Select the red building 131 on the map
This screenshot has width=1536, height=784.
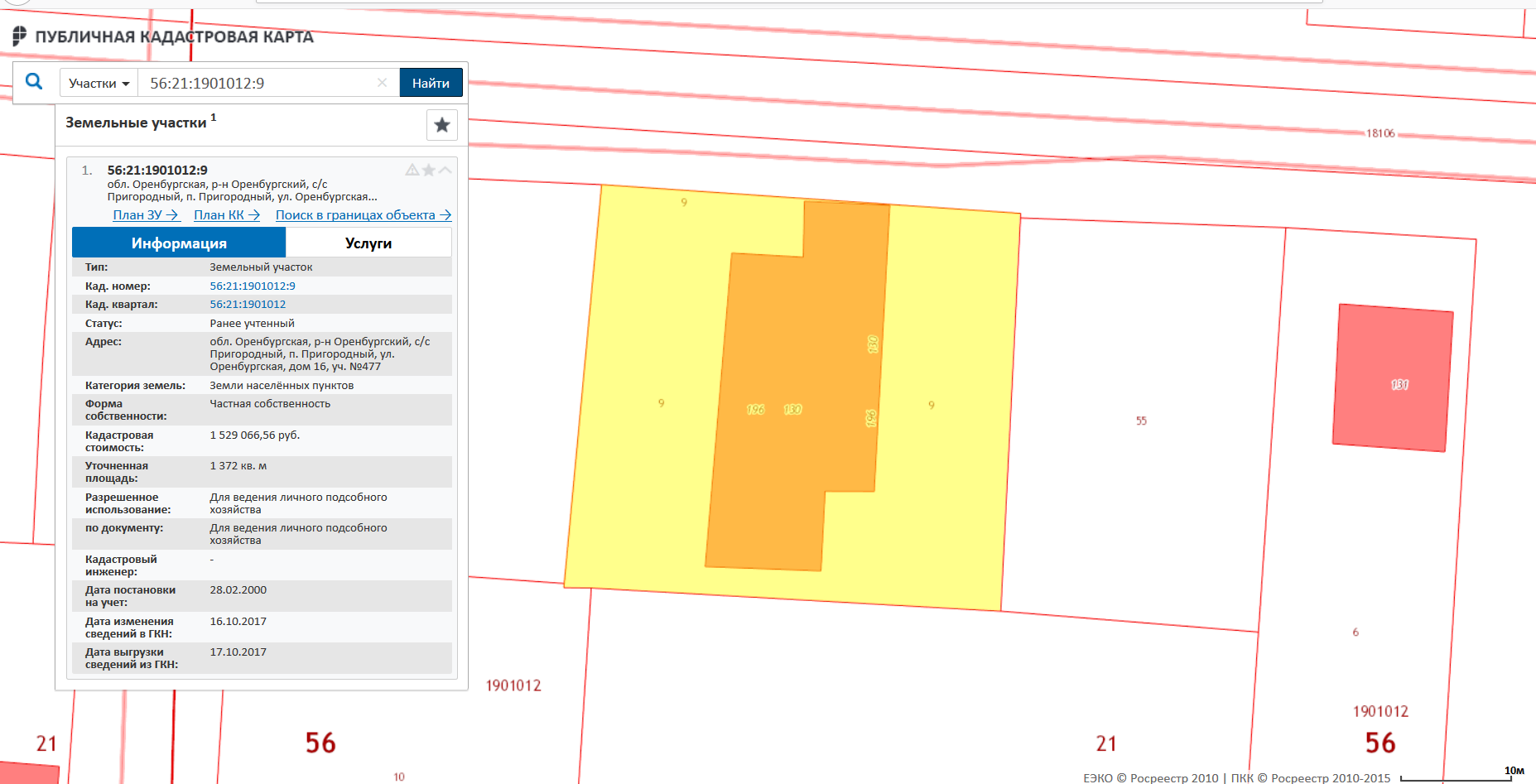point(1393,378)
